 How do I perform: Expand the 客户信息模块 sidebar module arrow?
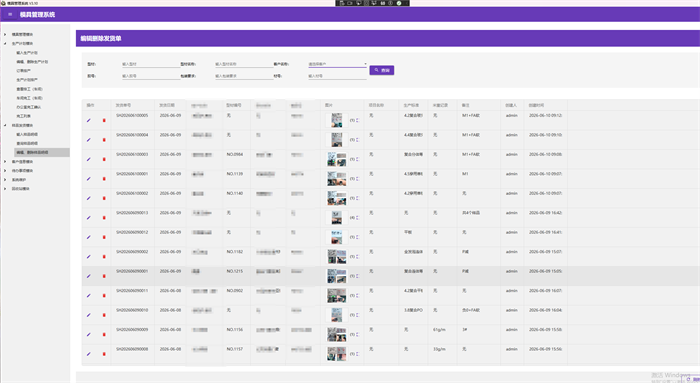point(5,162)
